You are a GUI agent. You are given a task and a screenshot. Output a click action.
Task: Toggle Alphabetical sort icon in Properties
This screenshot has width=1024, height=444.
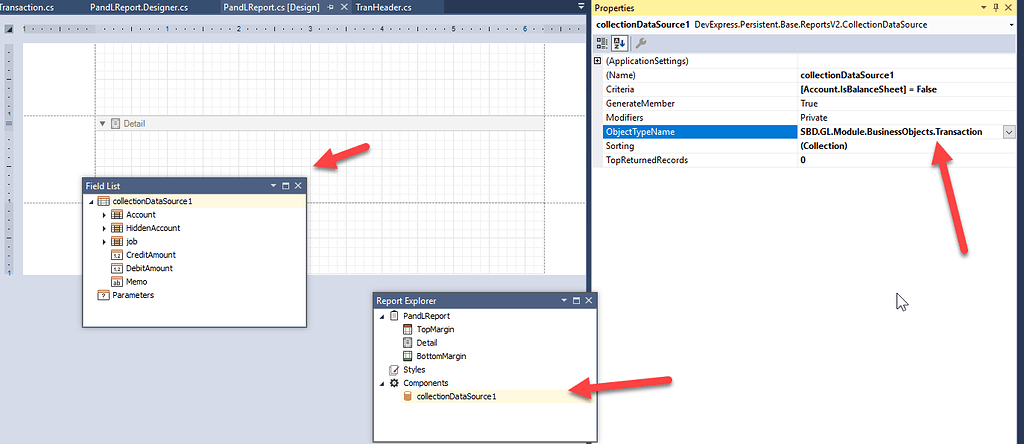coord(619,42)
